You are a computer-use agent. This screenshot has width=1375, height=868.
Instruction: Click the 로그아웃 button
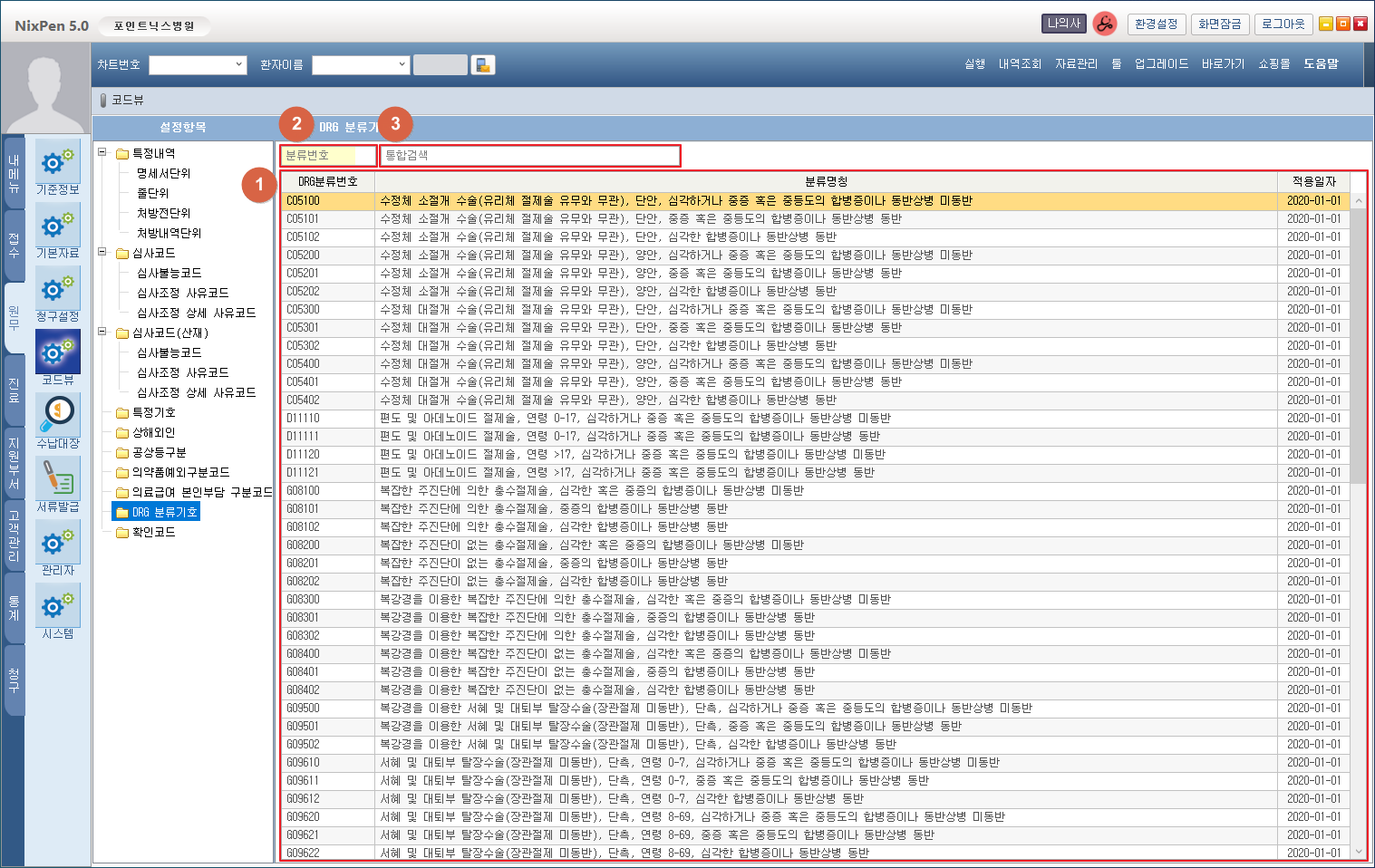pyautogui.click(x=1283, y=24)
